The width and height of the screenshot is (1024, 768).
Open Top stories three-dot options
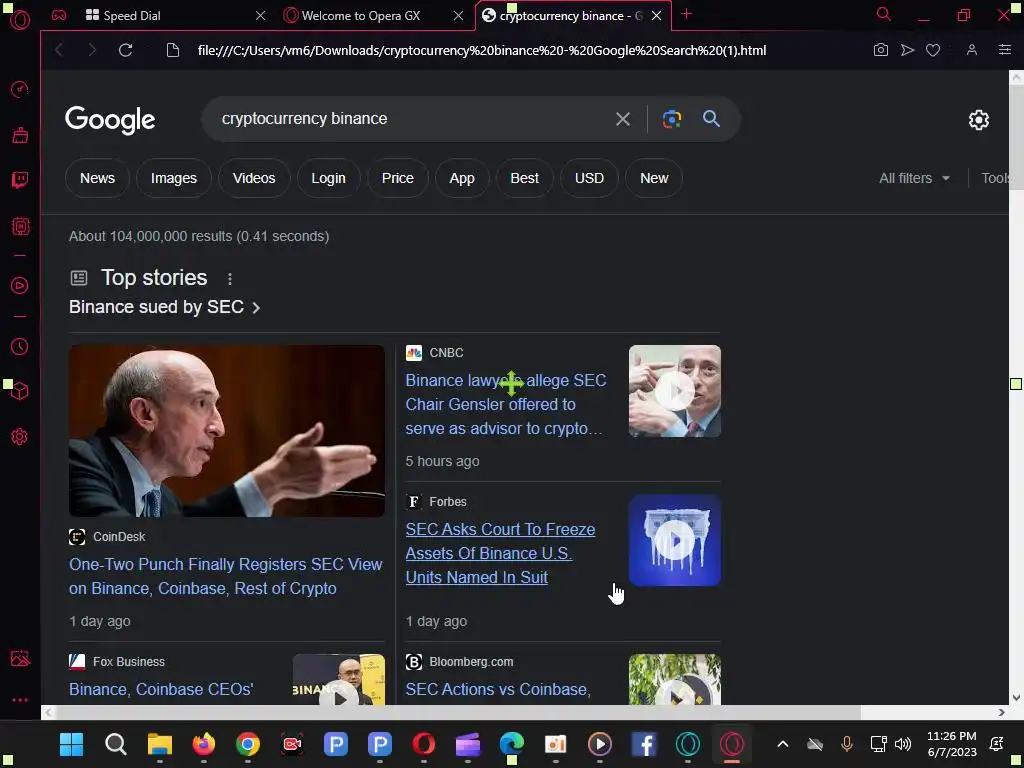[x=230, y=279]
